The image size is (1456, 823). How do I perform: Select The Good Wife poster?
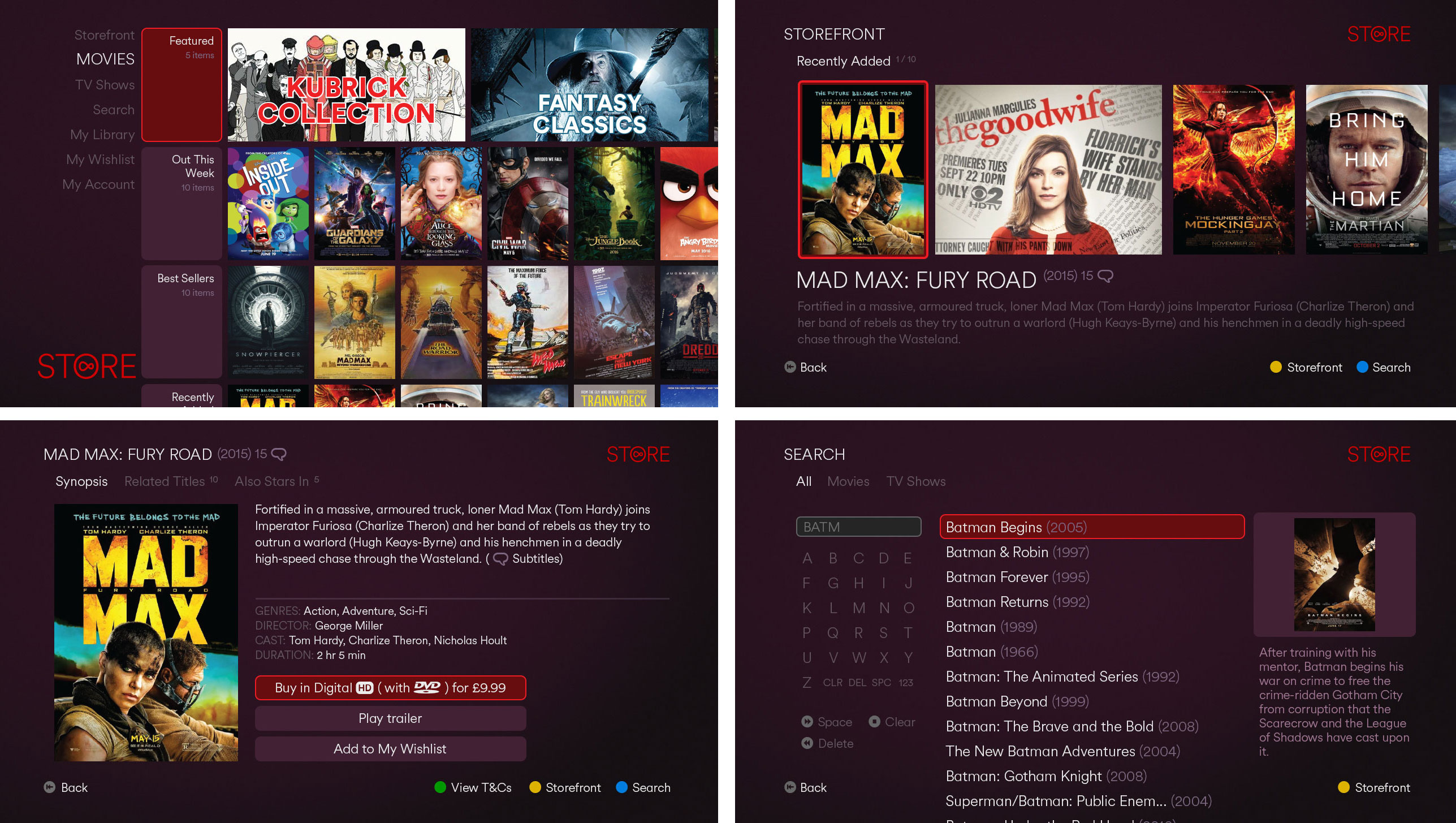tap(1048, 170)
